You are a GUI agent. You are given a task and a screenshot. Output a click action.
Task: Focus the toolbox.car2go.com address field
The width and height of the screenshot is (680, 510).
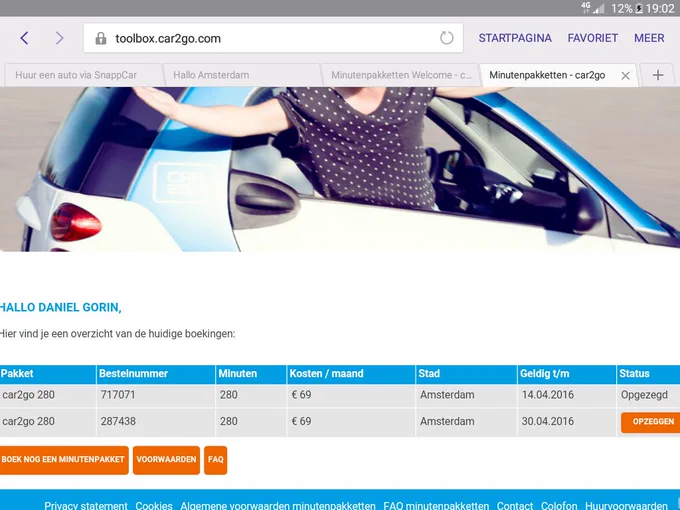[x=273, y=38]
